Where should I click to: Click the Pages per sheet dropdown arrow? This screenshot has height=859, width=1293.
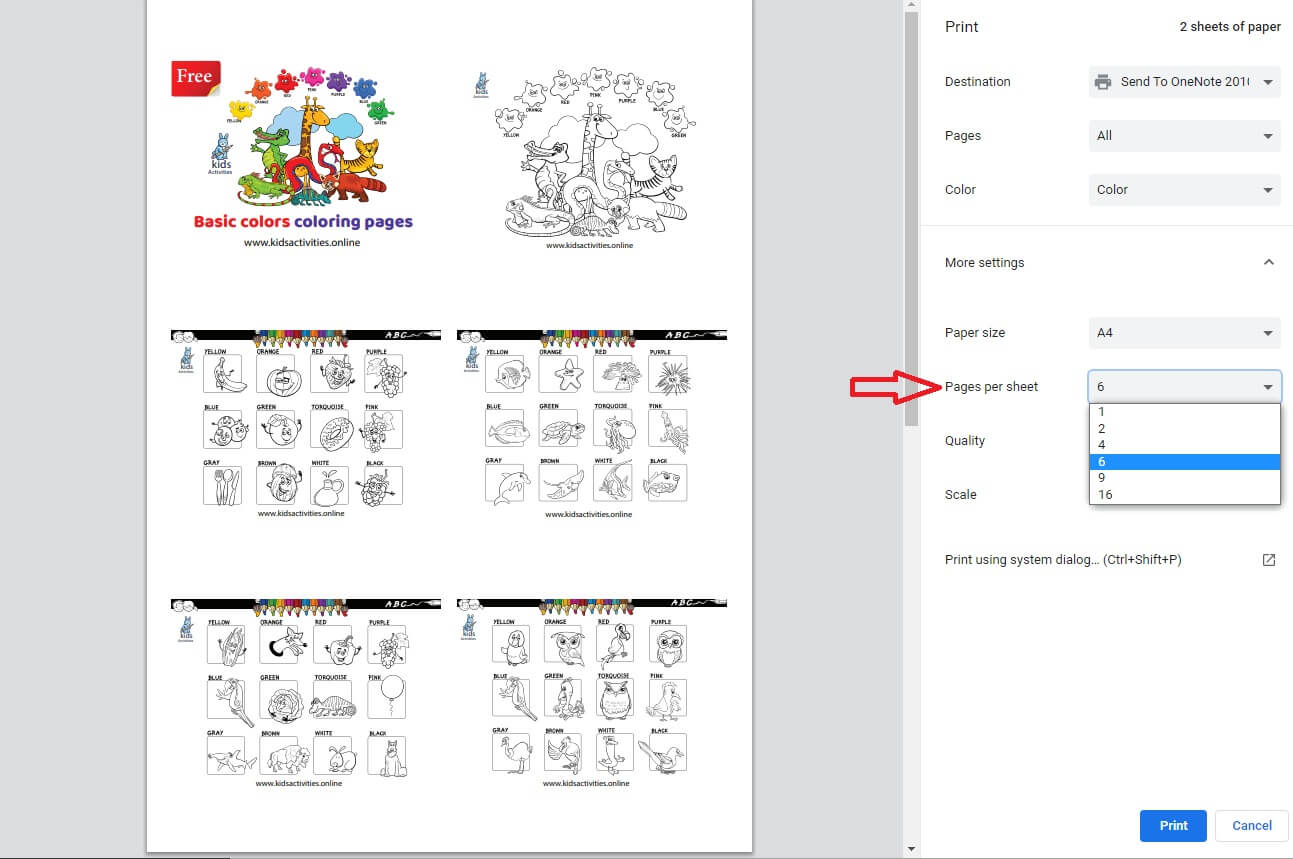pyautogui.click(x=1267, y=387)
